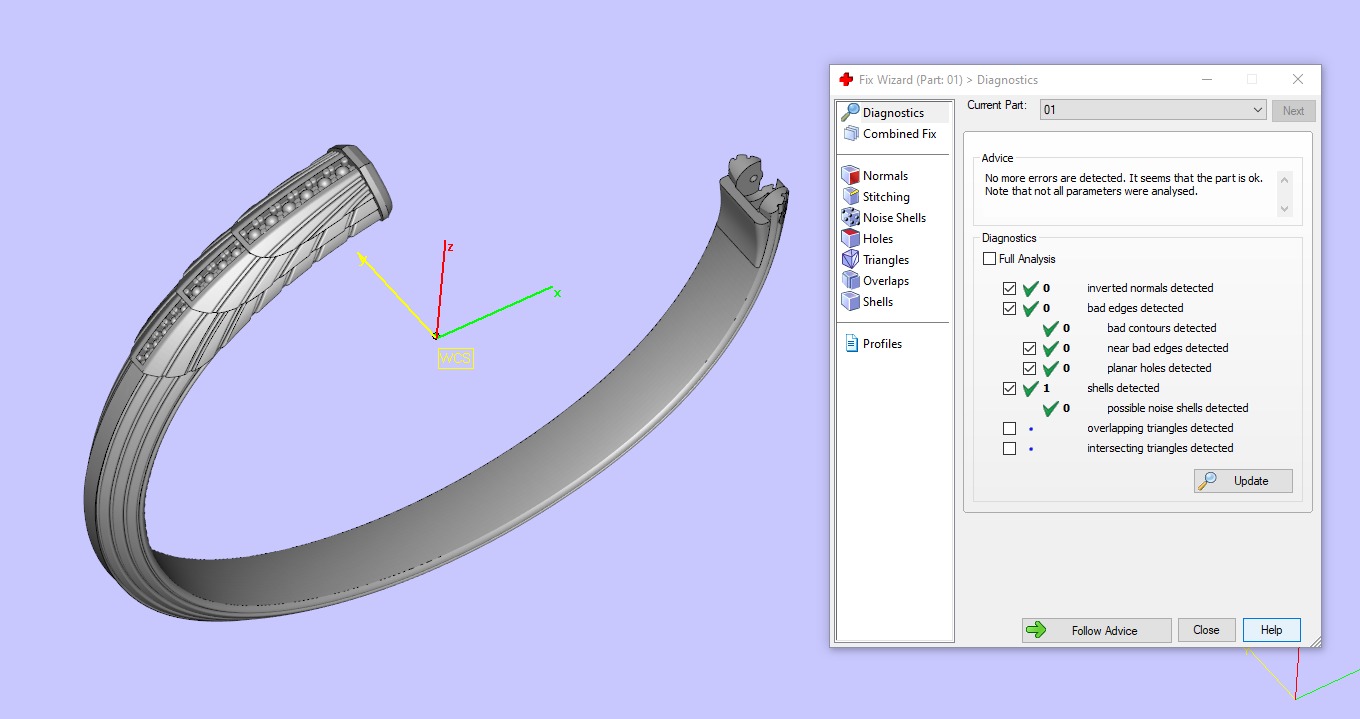Click the Combined Fix cube icon
This screenshot has width=1360, height=719.
851,134
